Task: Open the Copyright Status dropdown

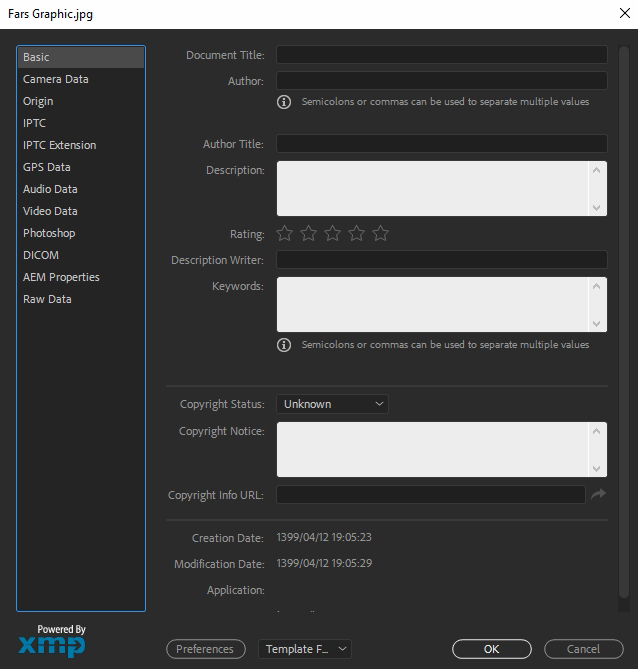Action: point(332,404)
